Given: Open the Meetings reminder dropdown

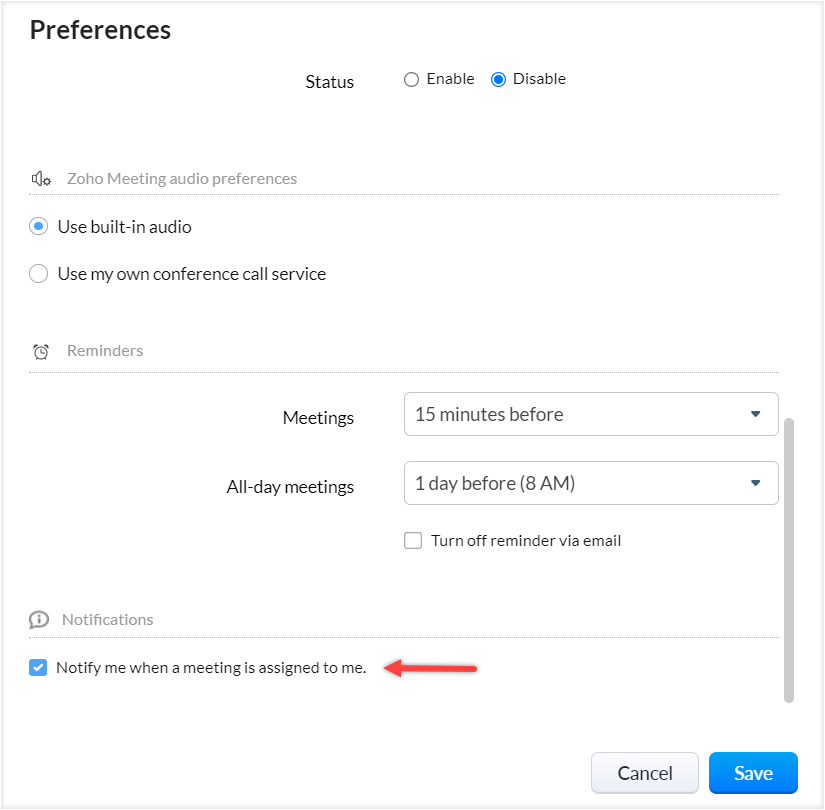Looking at the screenshot, I should click(x=590, y=414).
